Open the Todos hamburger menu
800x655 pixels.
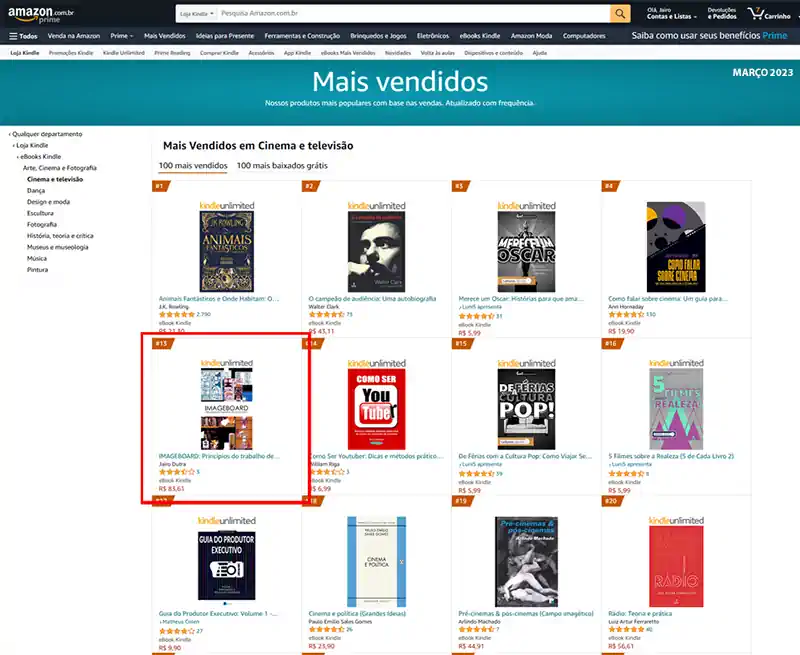point(23,36)
